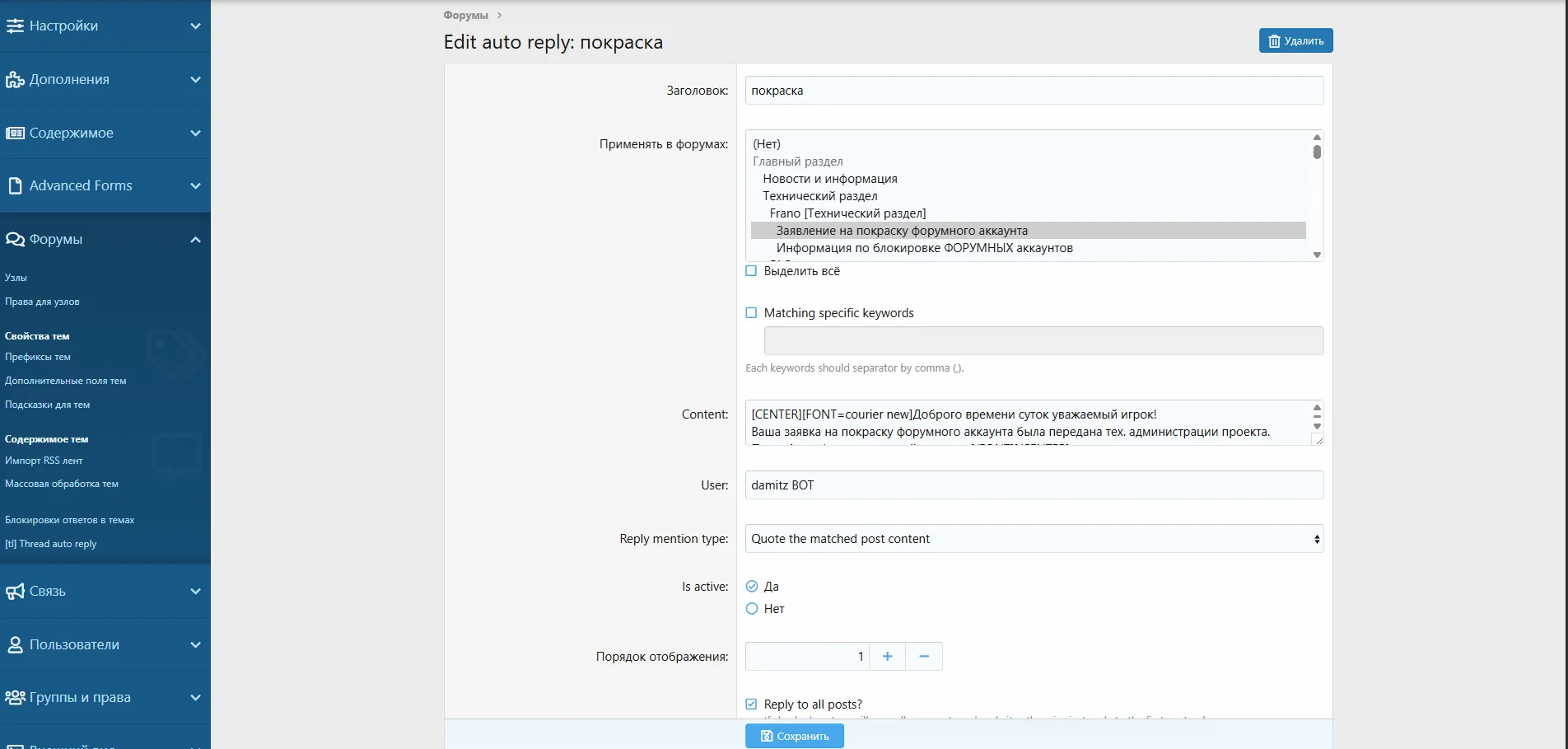This screenshot has height=749, width=1568.
Task: Click the Удалить button
Action: point(1295,41)
